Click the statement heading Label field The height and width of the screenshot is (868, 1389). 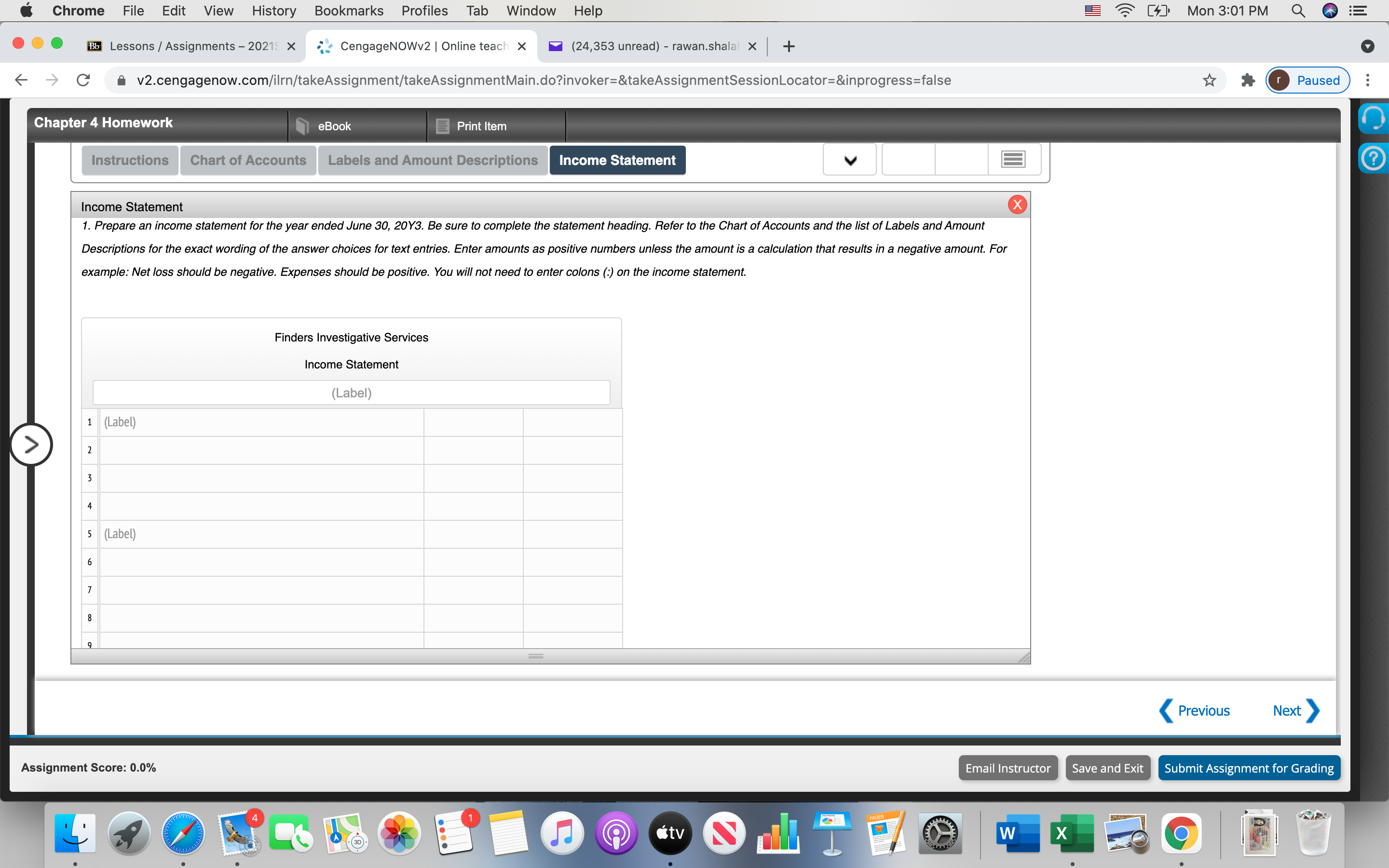[351, 393]
